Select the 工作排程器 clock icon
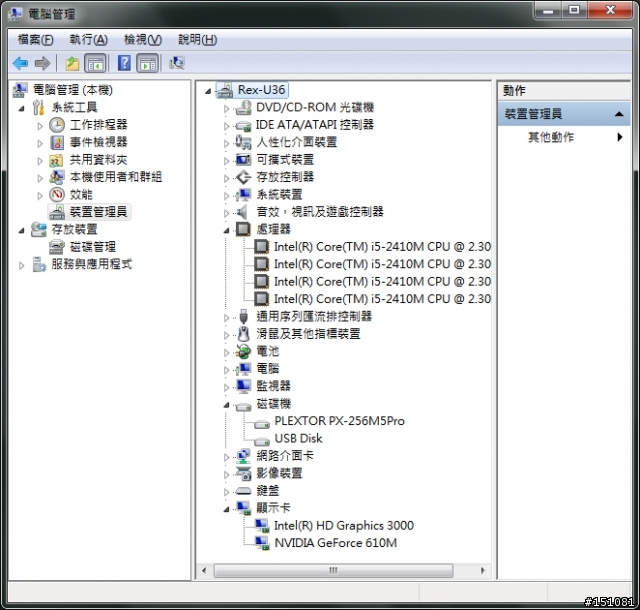The height and width of the screenshot is (610, 640). (x=57, y=125)
